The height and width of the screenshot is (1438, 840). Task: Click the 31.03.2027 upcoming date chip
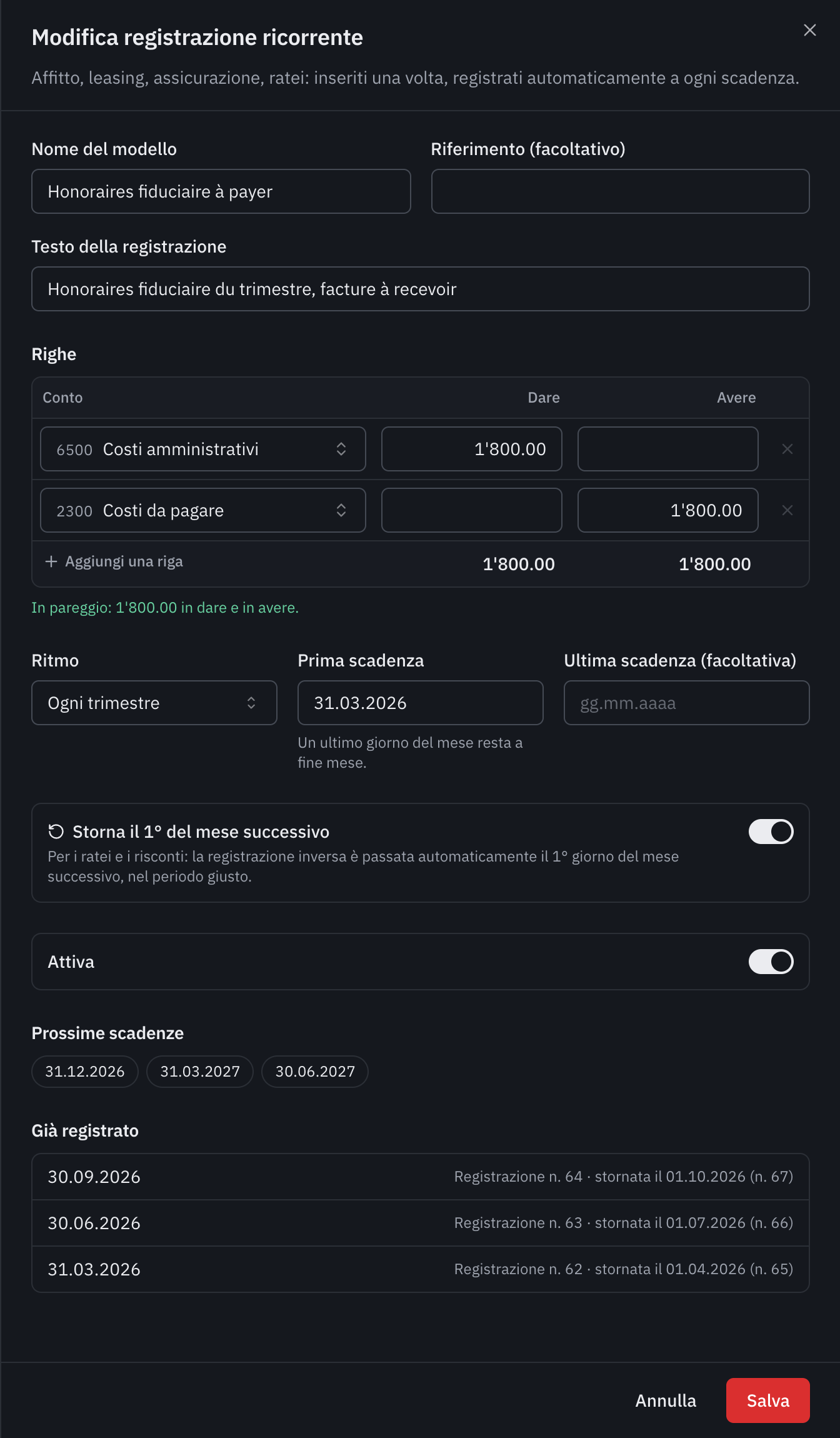pyautogui.click(x=200, y=1072)
